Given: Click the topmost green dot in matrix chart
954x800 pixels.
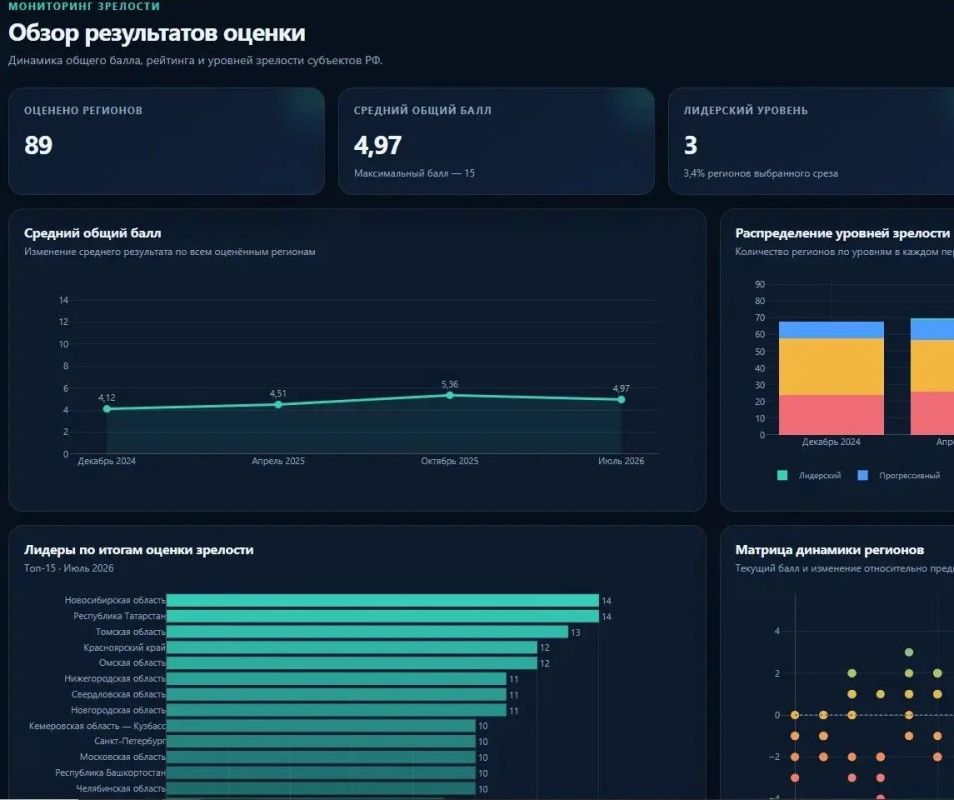Looking at the screenshot, I should [x=909, y=652].
